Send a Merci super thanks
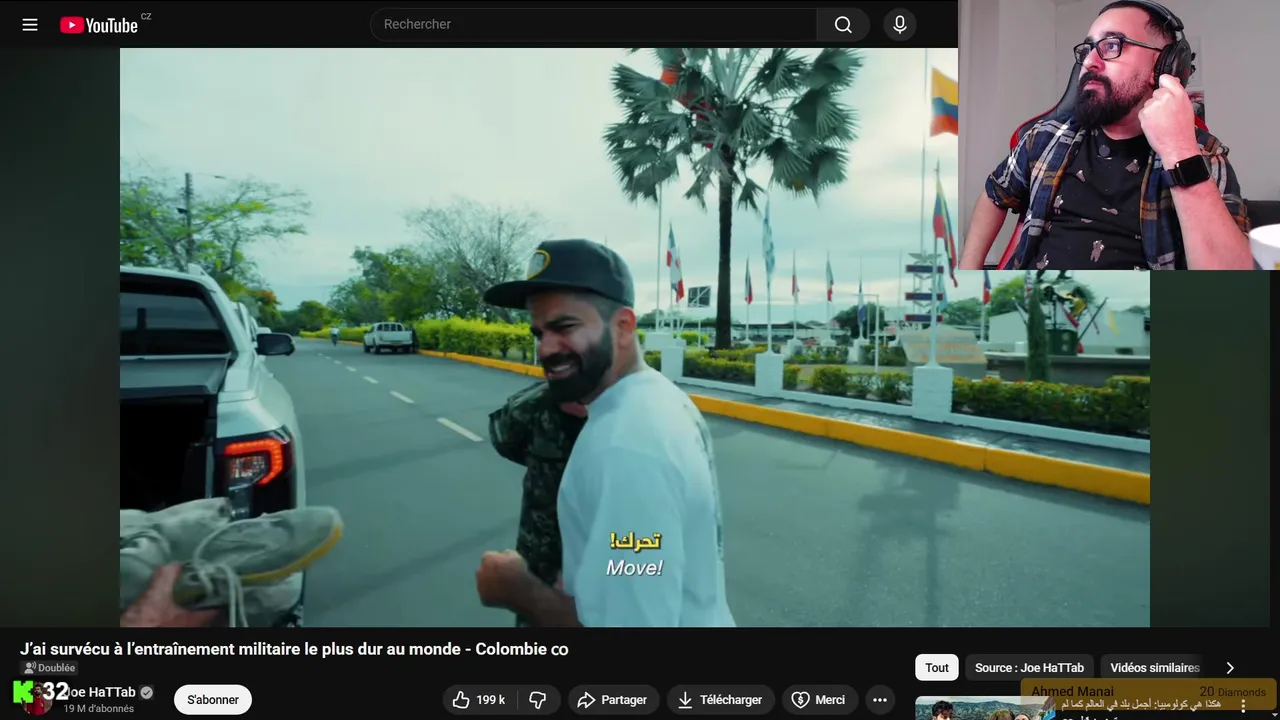Screen dimensions: 1280x720 coord(819,700)
